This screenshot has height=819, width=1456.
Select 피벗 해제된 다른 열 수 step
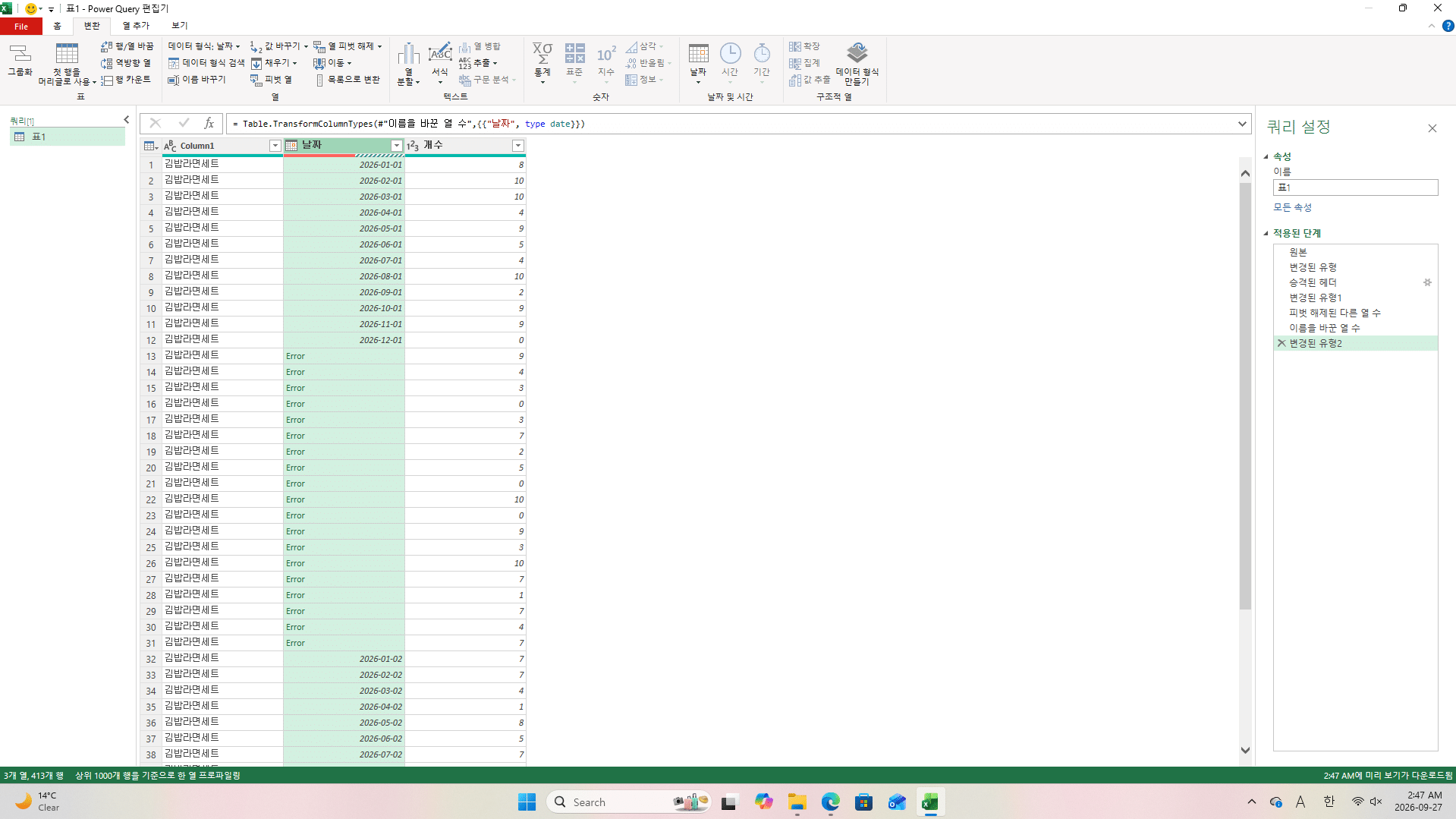[x=1335, y=313]
